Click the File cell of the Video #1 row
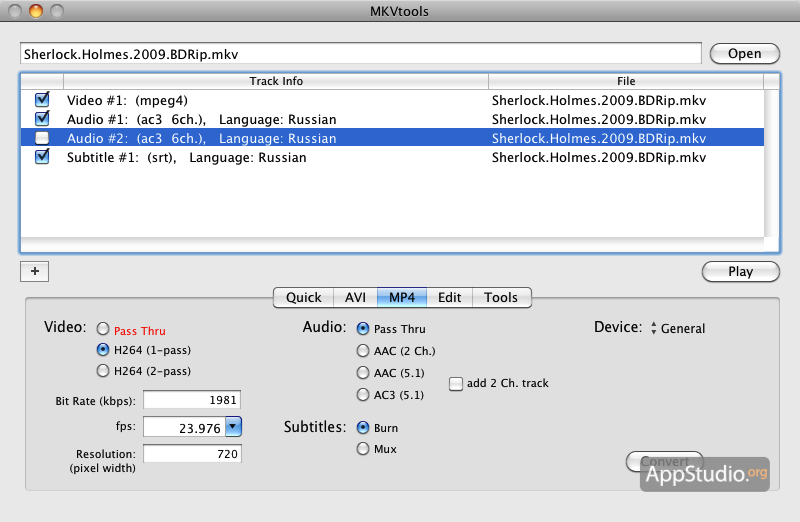Image resolution: width=800 pixels, height=522 pixels. 599,101
